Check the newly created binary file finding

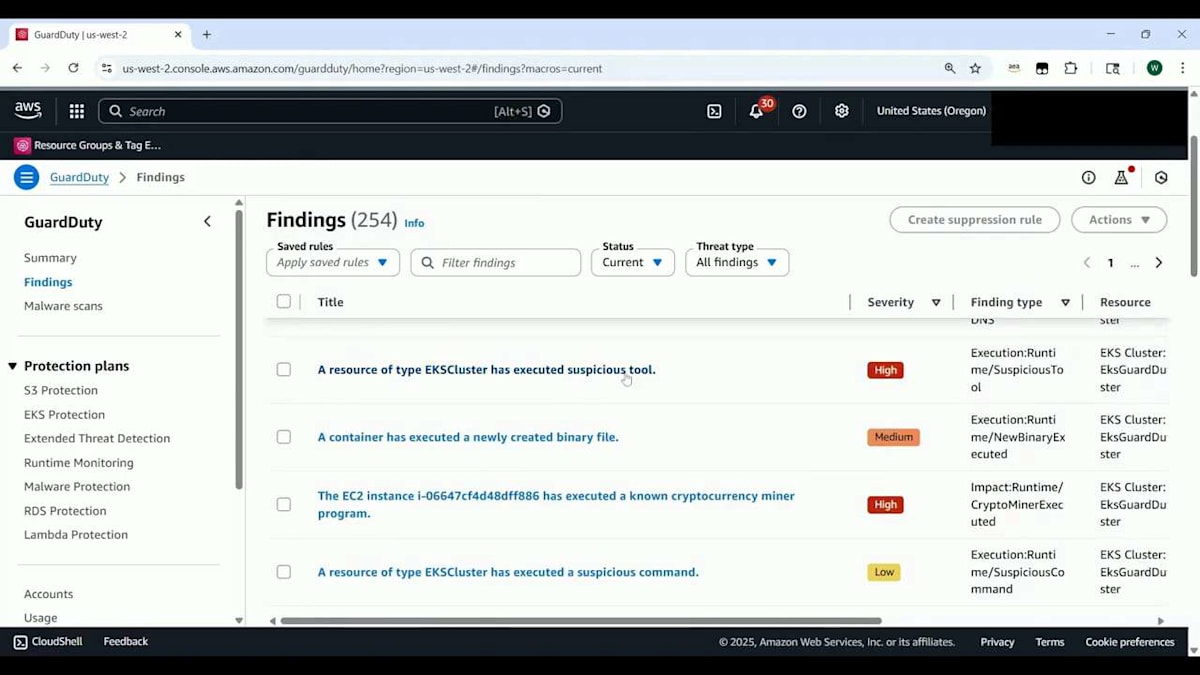[x=284, y=437]
